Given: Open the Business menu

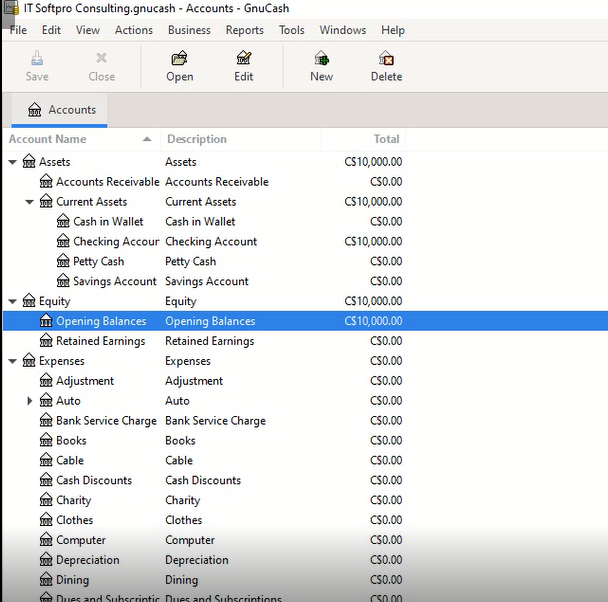Looking at the screenshot, I should (x=189, y=30).
